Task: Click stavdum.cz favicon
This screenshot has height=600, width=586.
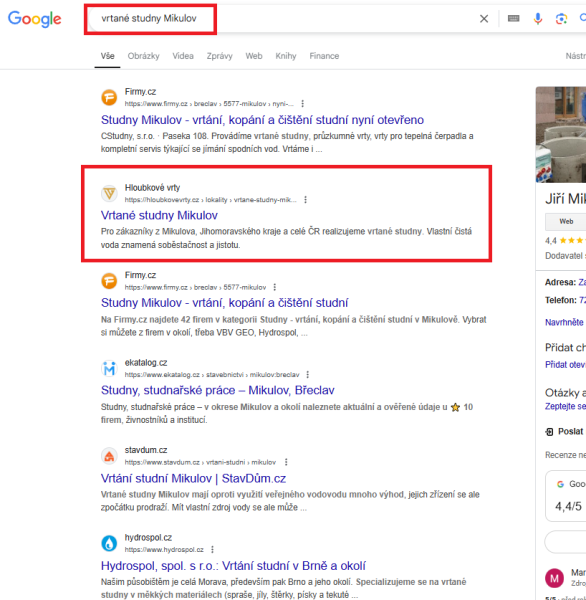Action: pos(109,456)
